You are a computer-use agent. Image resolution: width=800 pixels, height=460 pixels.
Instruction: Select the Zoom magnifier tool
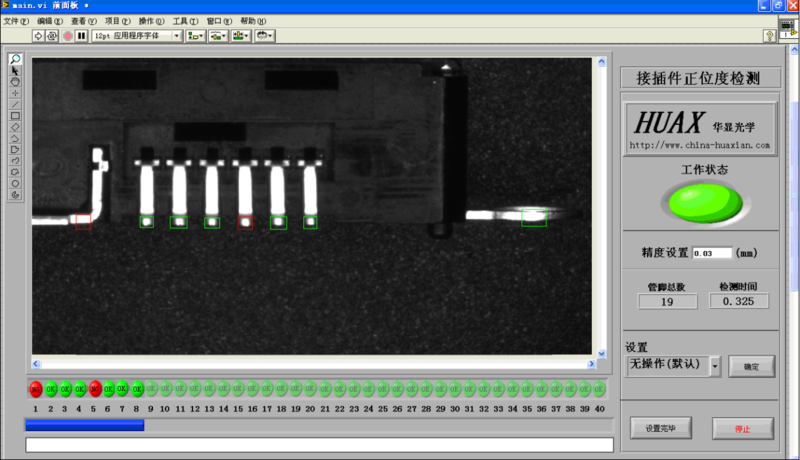click(15, 60)
